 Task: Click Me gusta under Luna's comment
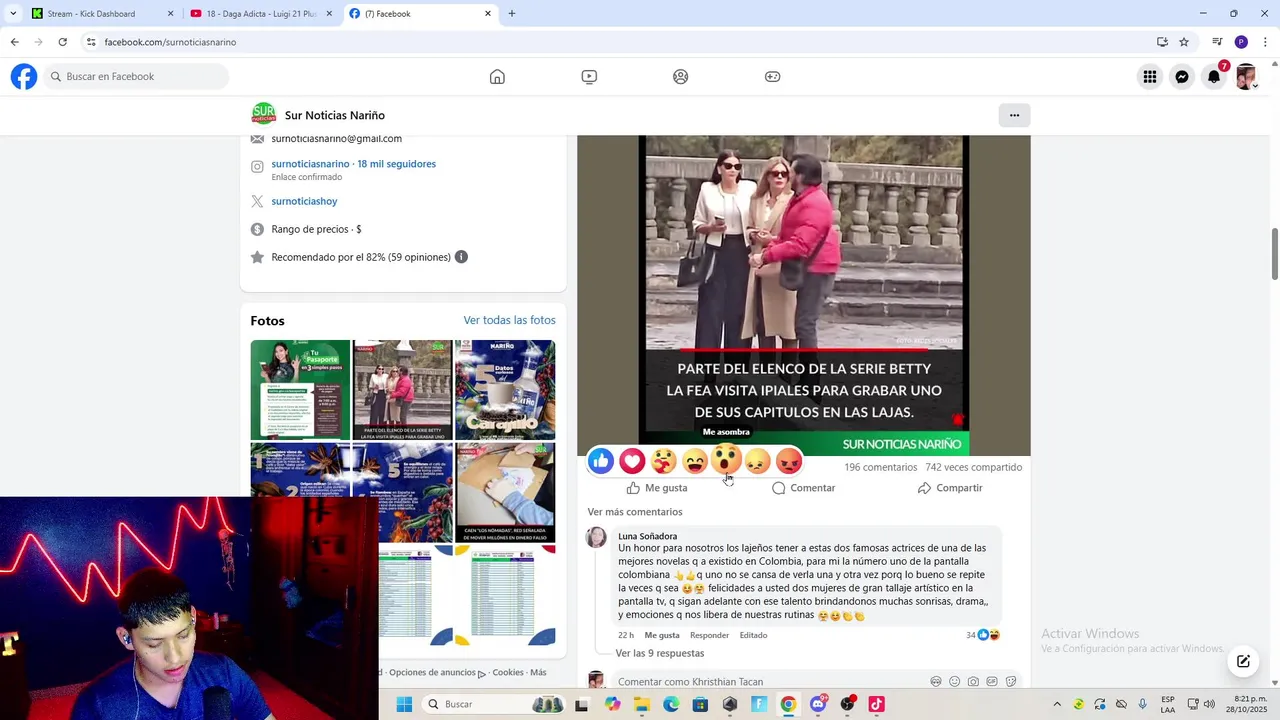662,635
